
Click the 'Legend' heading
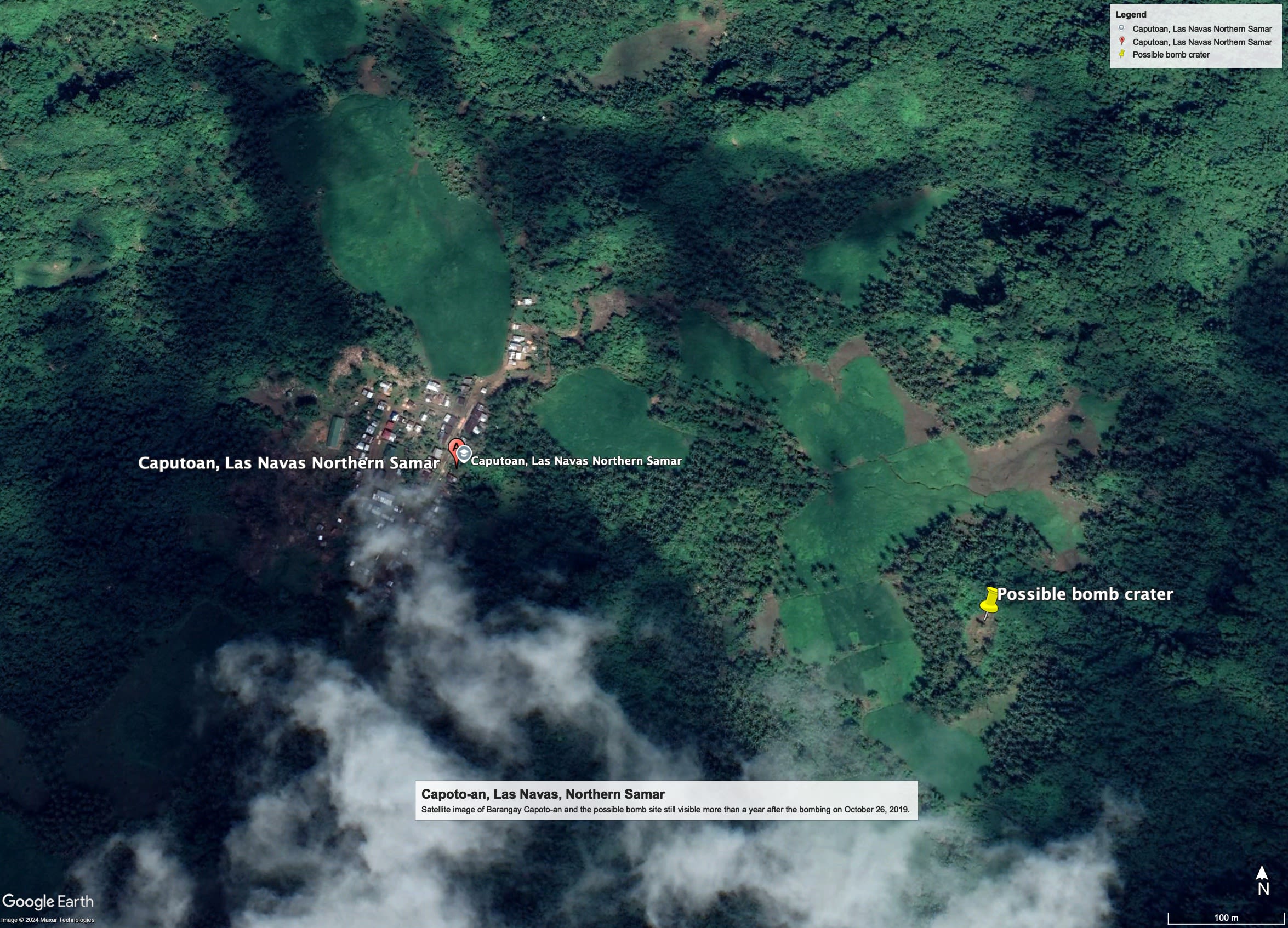click(1131, 15)
